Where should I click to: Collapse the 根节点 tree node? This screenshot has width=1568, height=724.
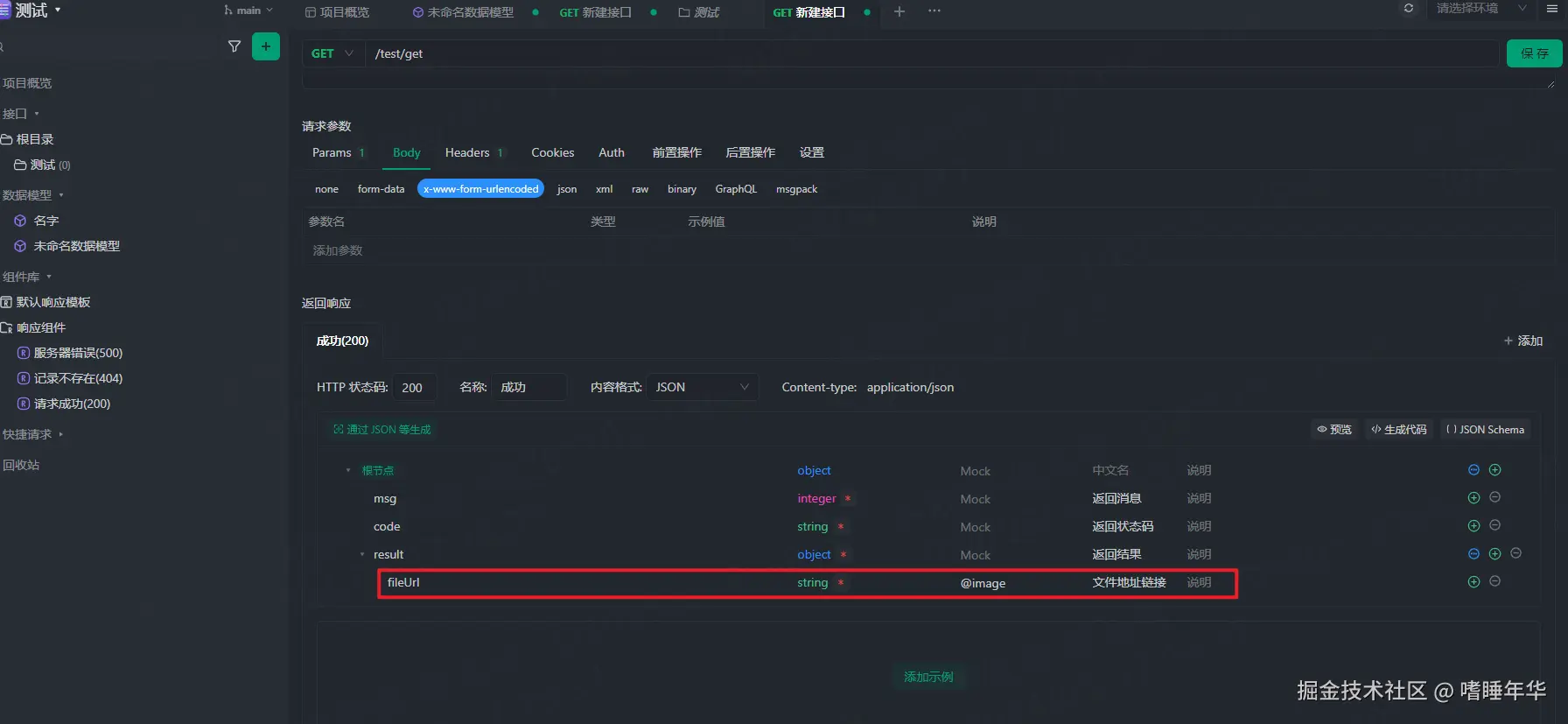click(347, 470)
